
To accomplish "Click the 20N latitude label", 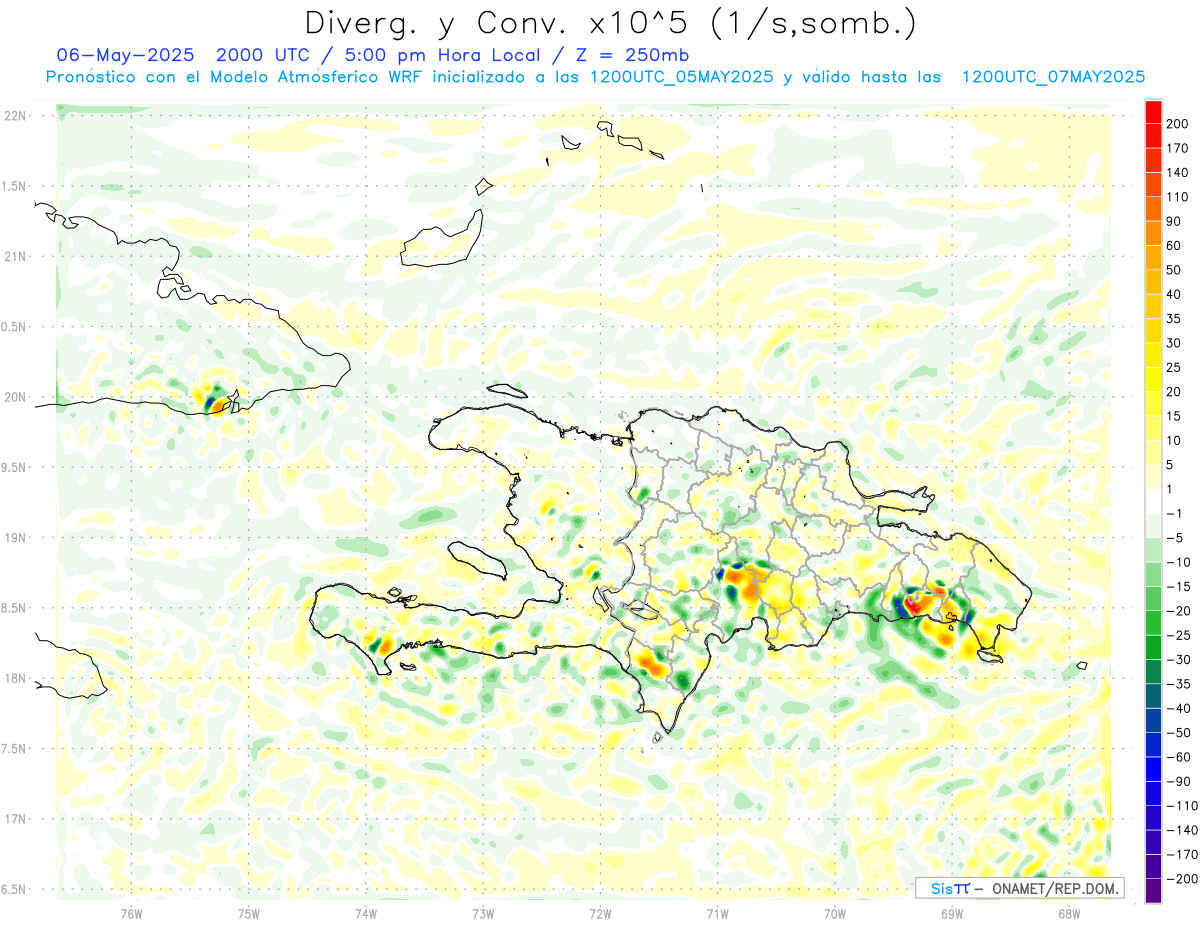I will 15,397.
